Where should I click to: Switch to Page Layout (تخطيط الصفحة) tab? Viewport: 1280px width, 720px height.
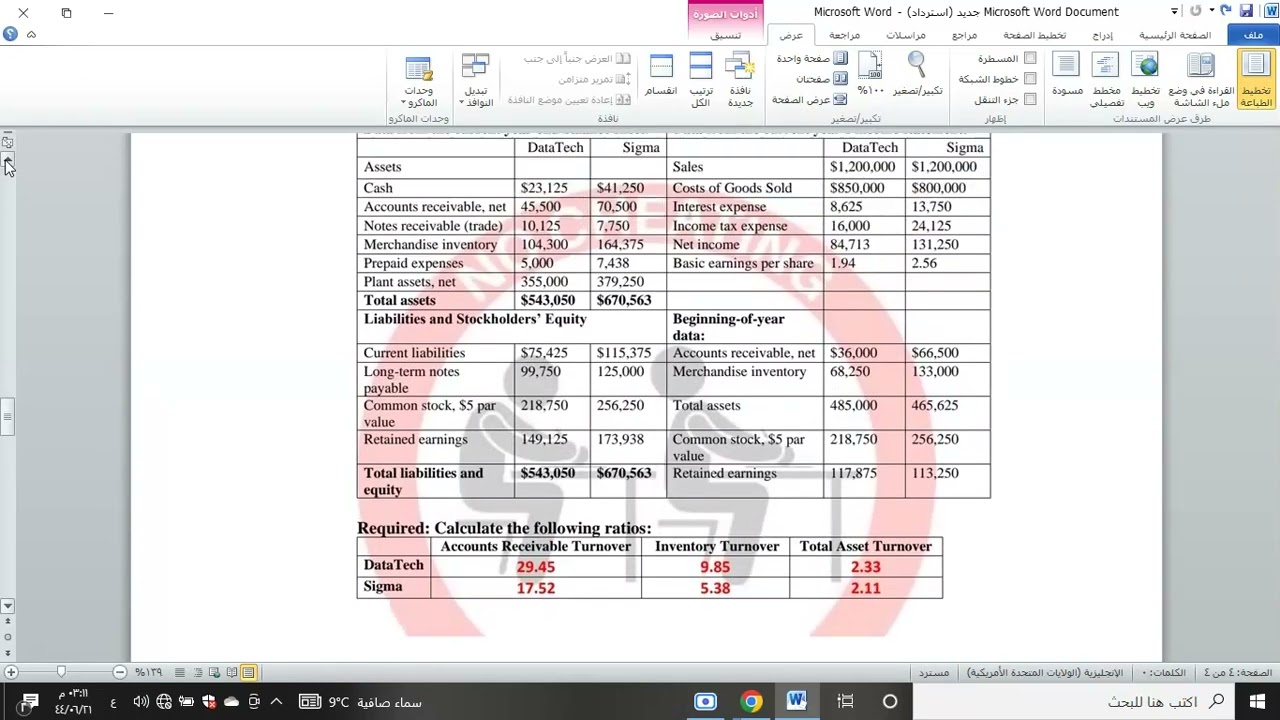pyautogui.click(x=1035, y=35)
